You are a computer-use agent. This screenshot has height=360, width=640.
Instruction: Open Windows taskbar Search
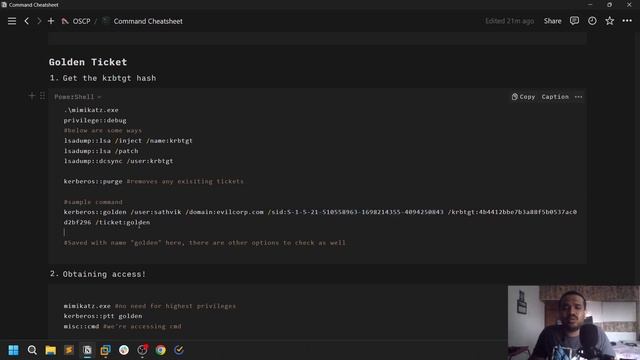click(32, 350)
